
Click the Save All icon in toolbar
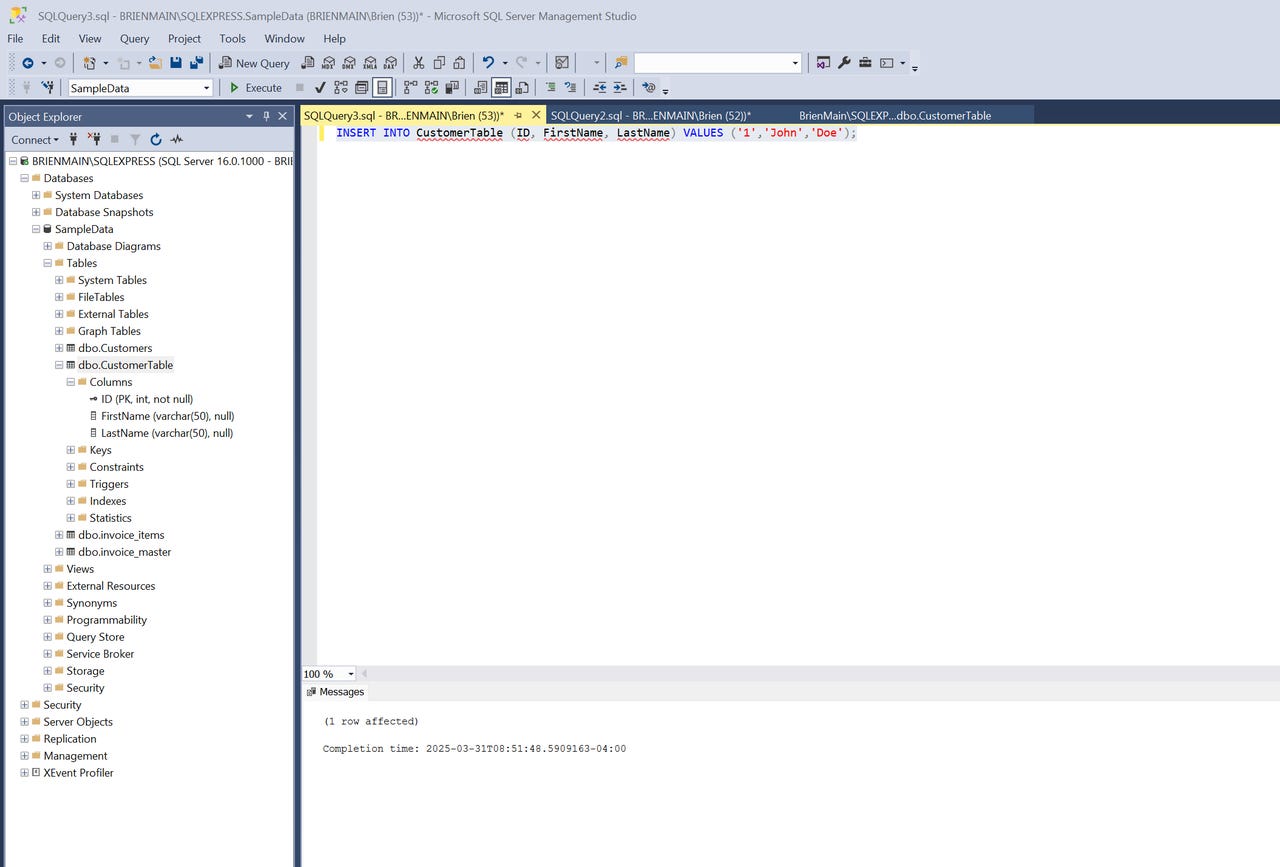pos(196,63)
